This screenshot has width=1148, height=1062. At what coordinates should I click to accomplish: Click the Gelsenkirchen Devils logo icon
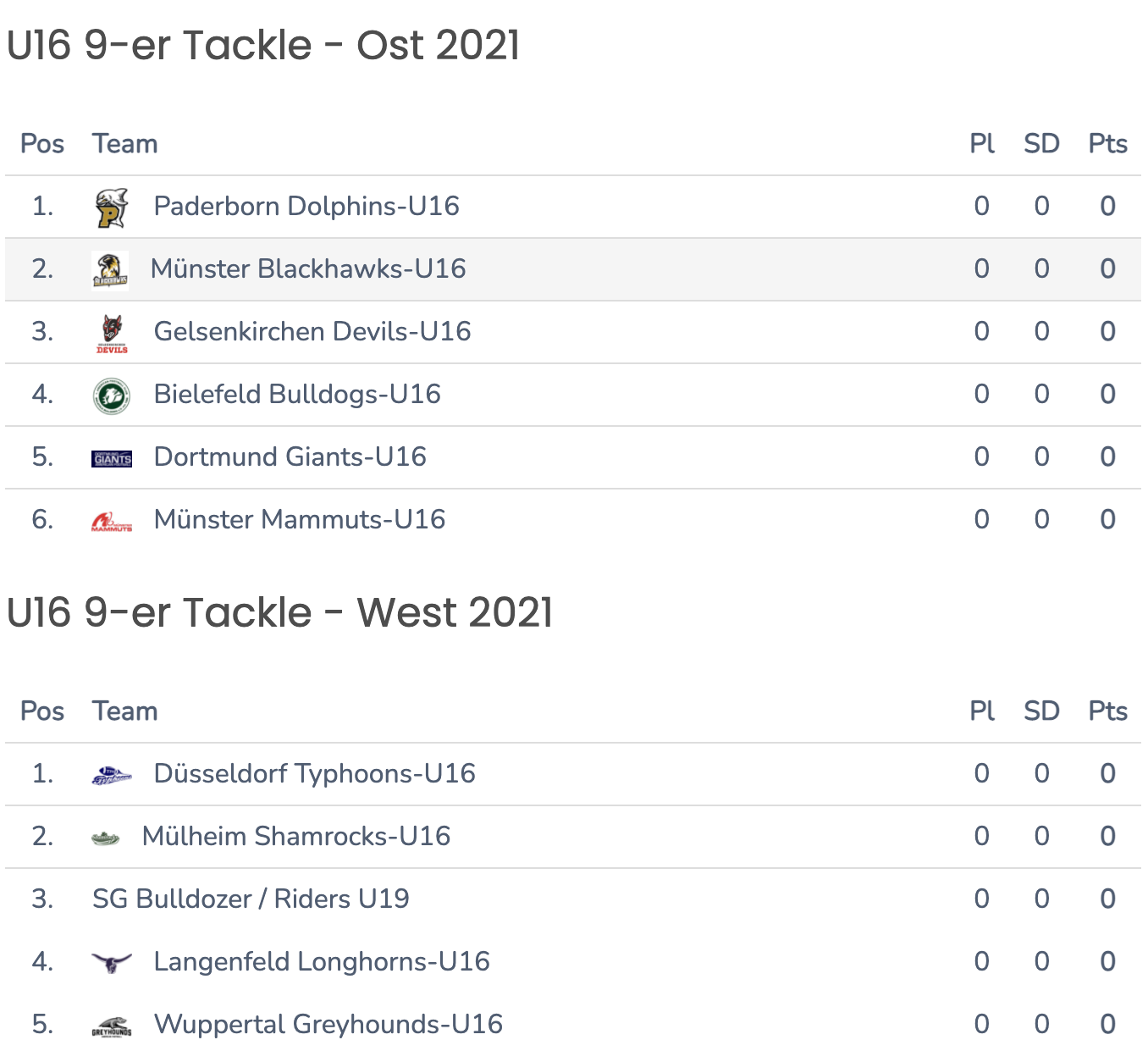(112, 333)
